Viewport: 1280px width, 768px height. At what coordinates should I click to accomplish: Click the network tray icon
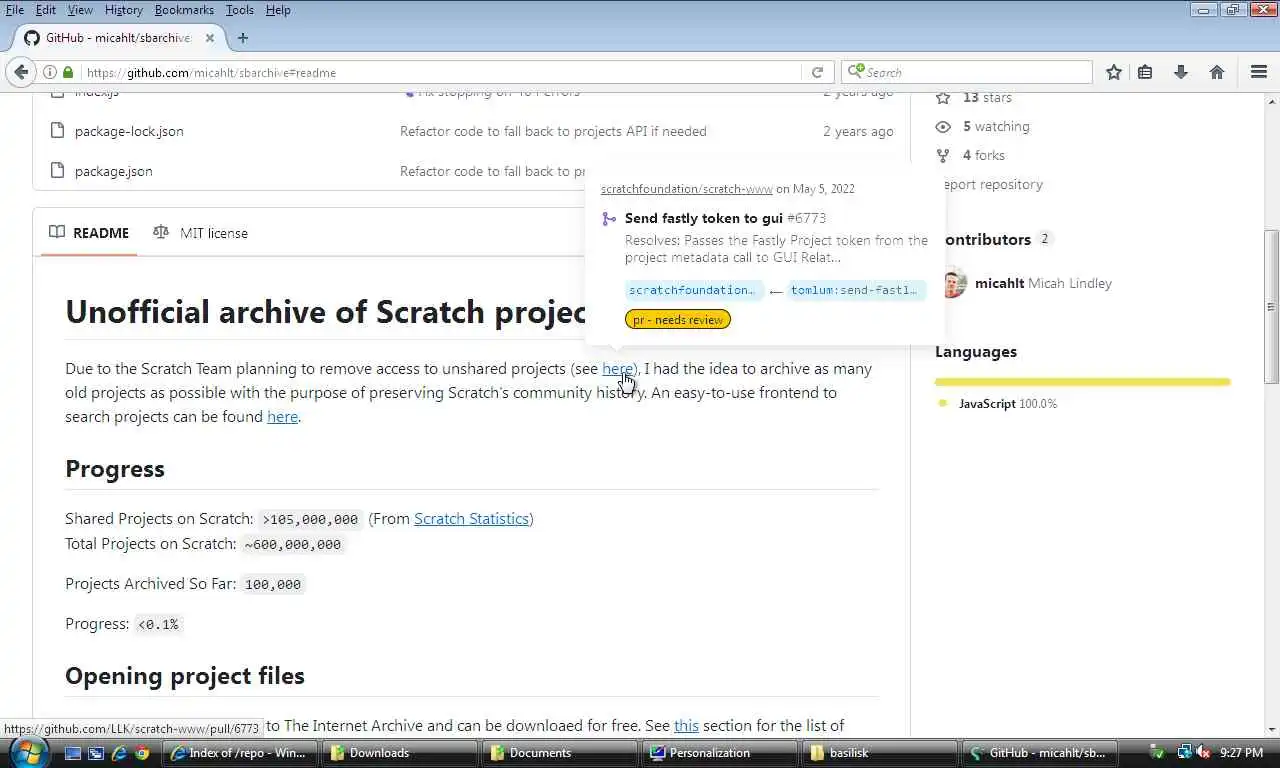1184,752
